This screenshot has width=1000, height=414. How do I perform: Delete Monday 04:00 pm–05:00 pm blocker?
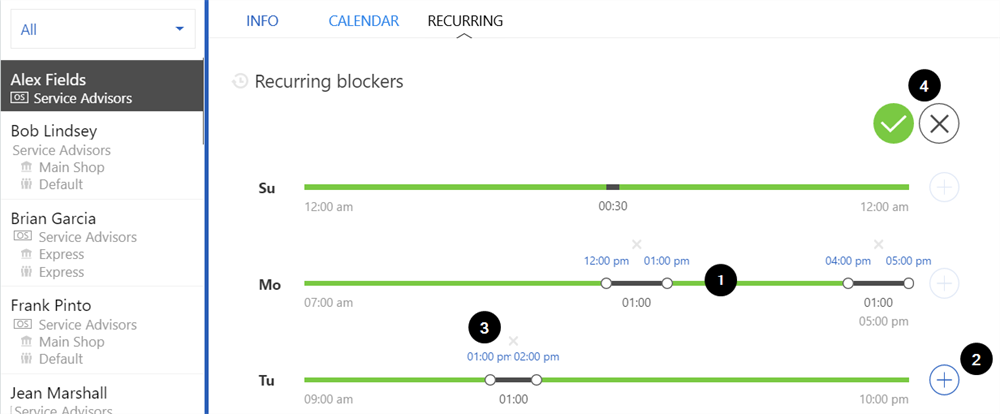point(878,244)
